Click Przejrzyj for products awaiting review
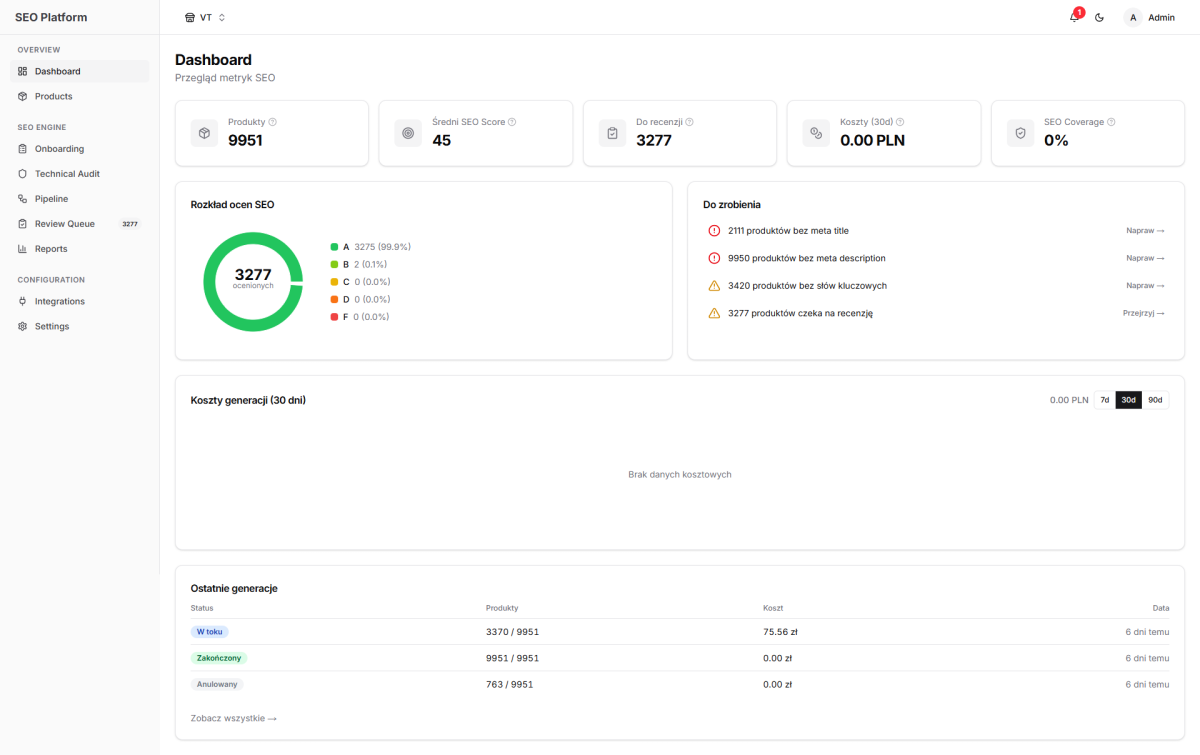The width and height of the screenshot is (1200, 755). [1143, 313]
